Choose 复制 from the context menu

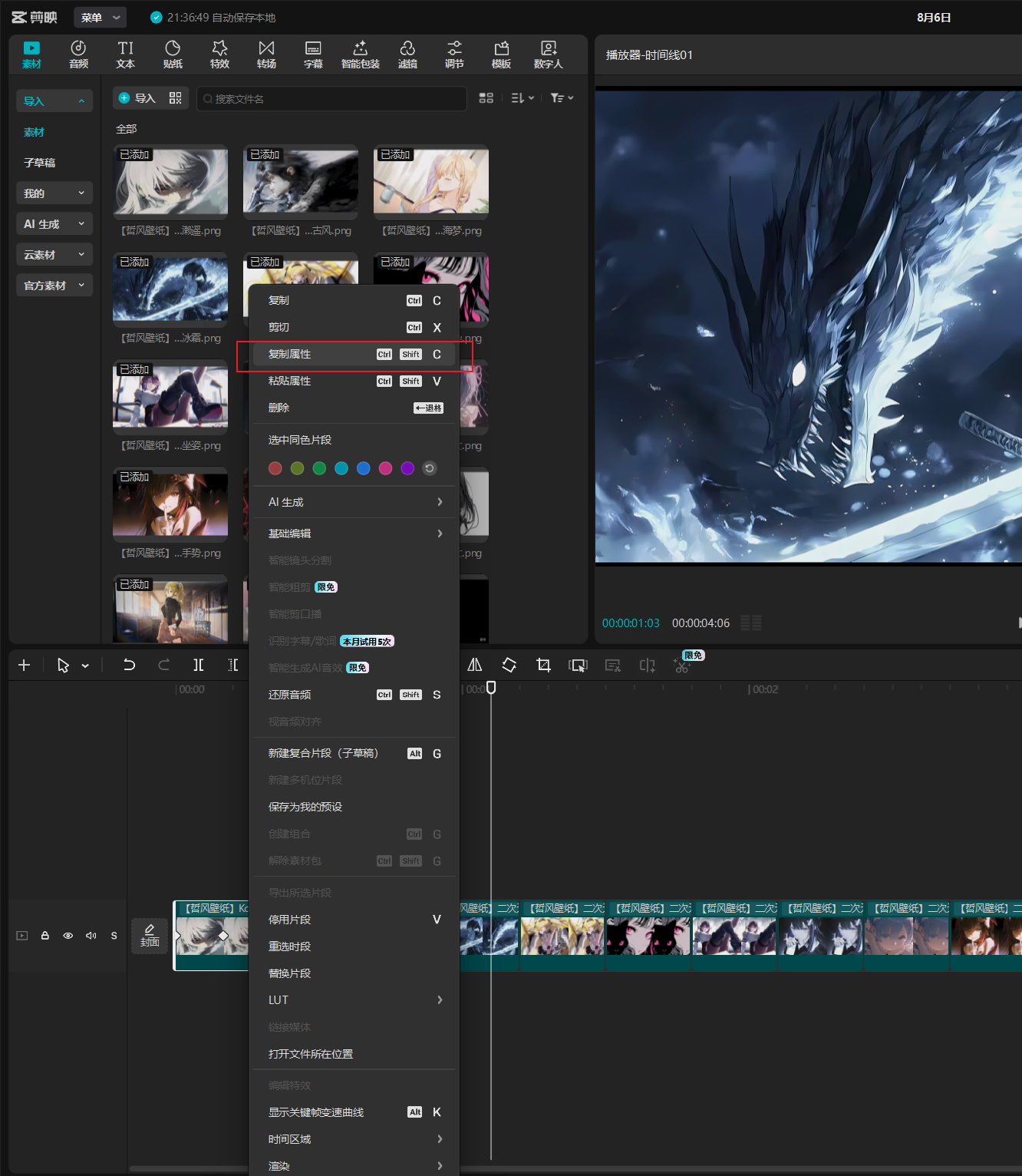[x=354, y=300]
